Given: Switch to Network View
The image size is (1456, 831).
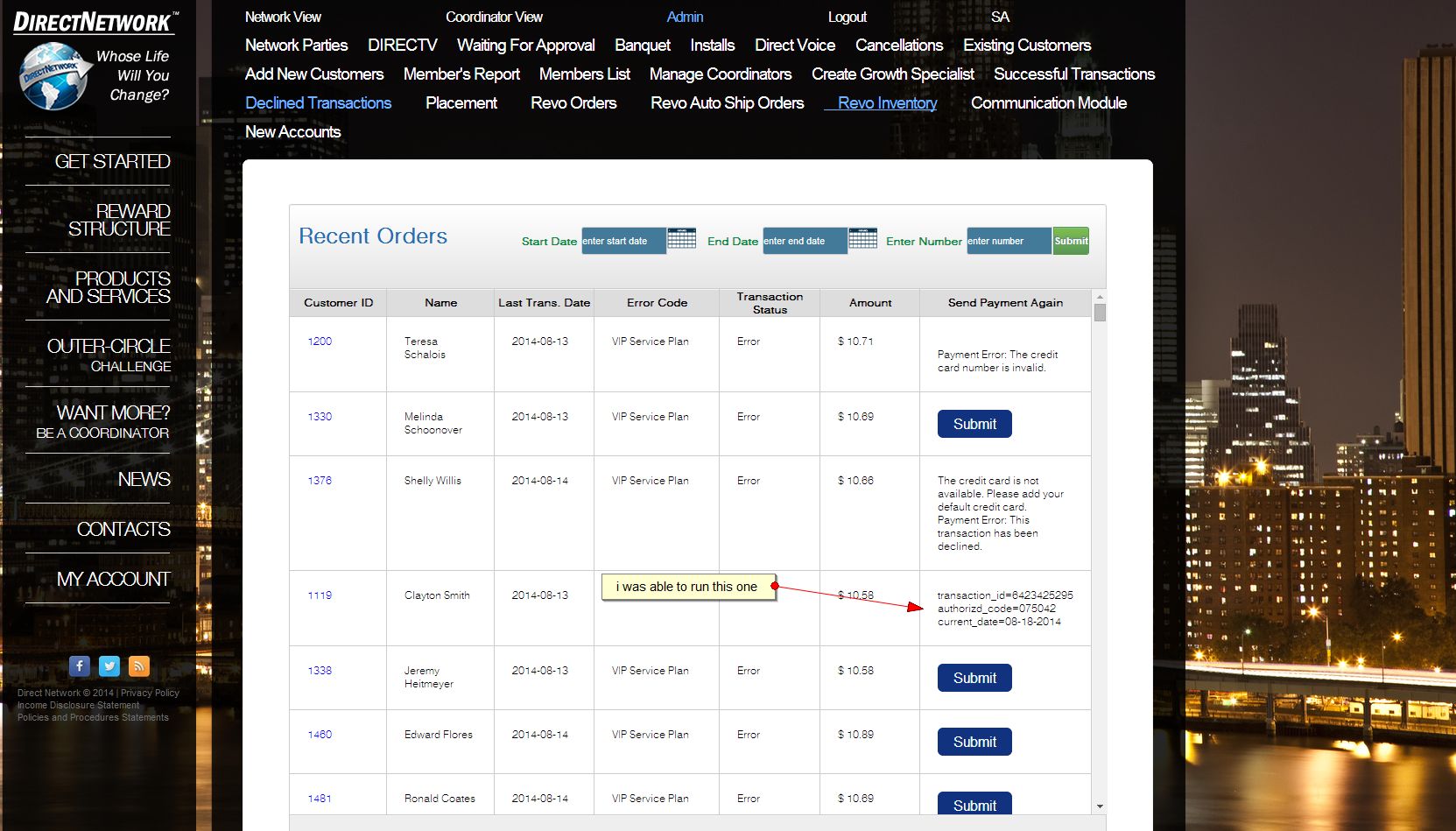Looking at the screenshot, I should (283, 17).
